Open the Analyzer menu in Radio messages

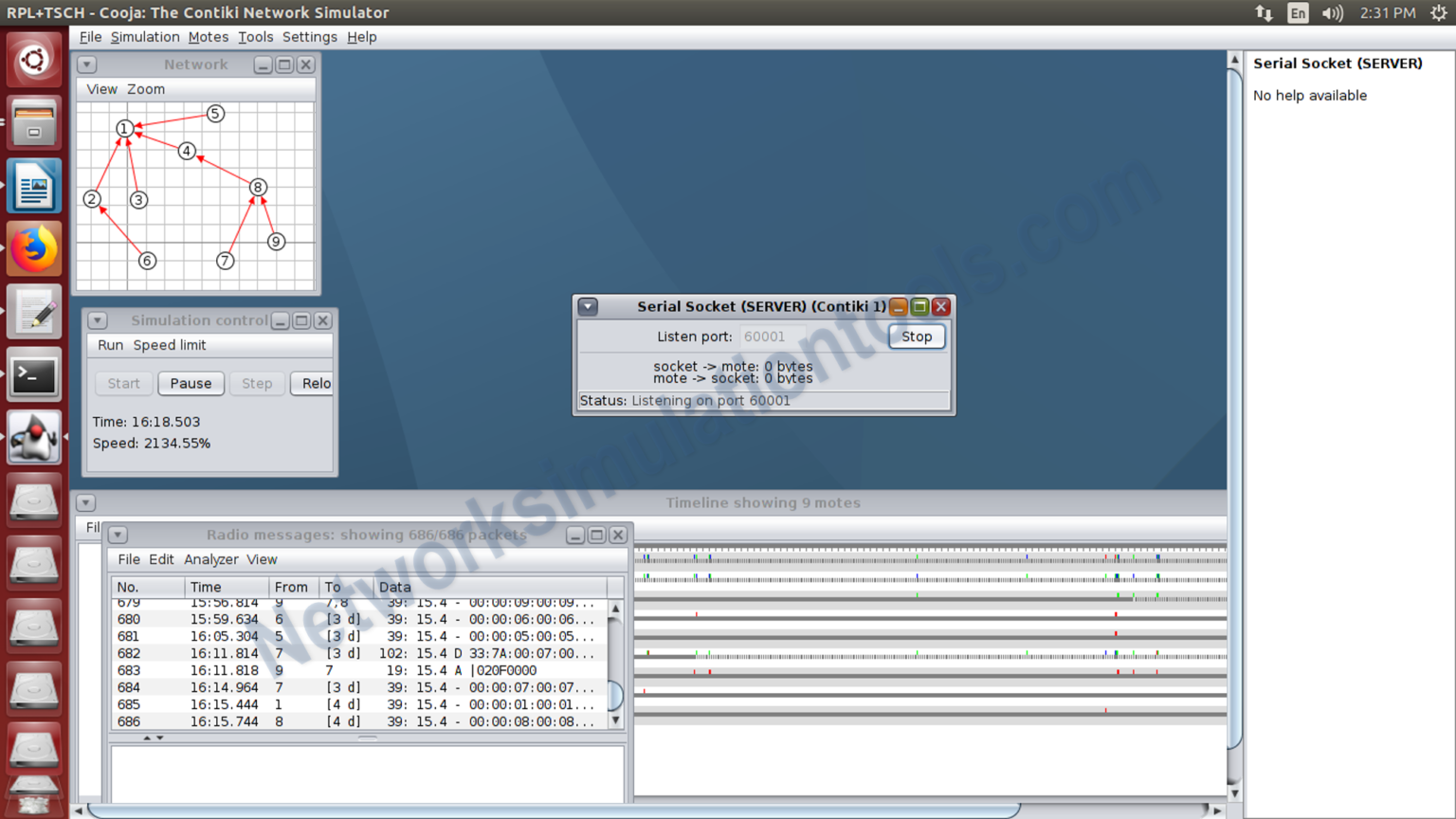[x=210, y=559]
